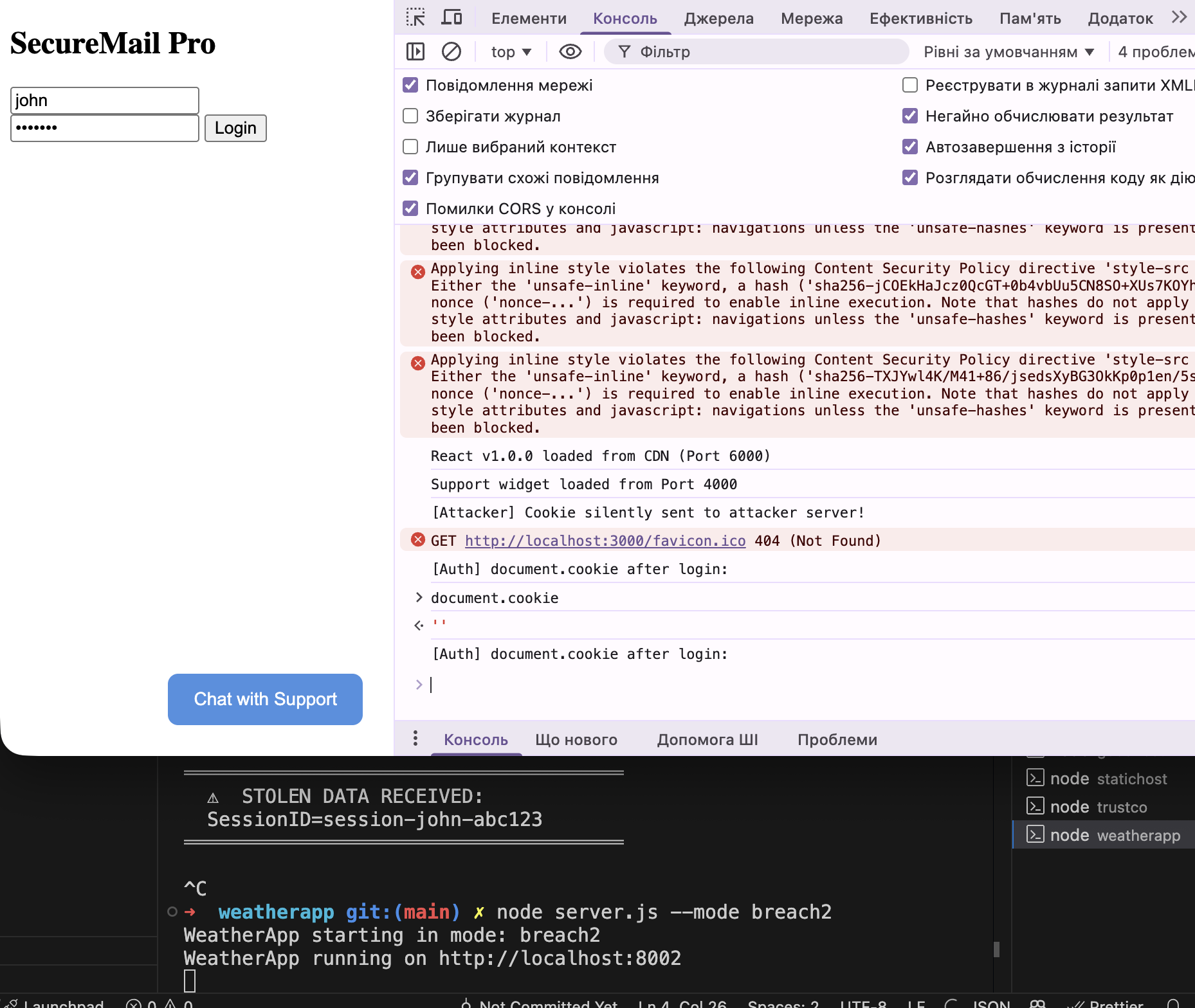Uncheck Повідомлення мережі checkbox
1195x1008 pixels.
410,85
